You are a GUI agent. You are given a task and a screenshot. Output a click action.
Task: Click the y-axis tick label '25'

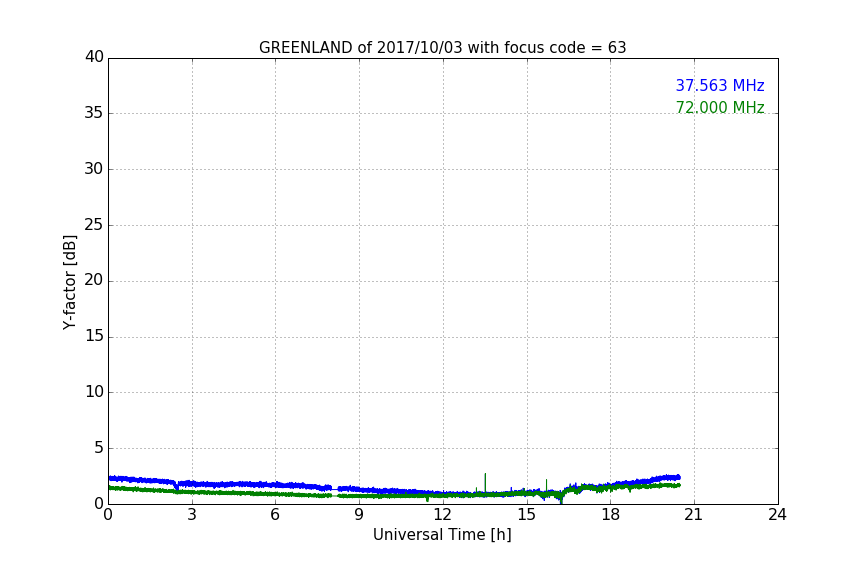tap(94, 225)
